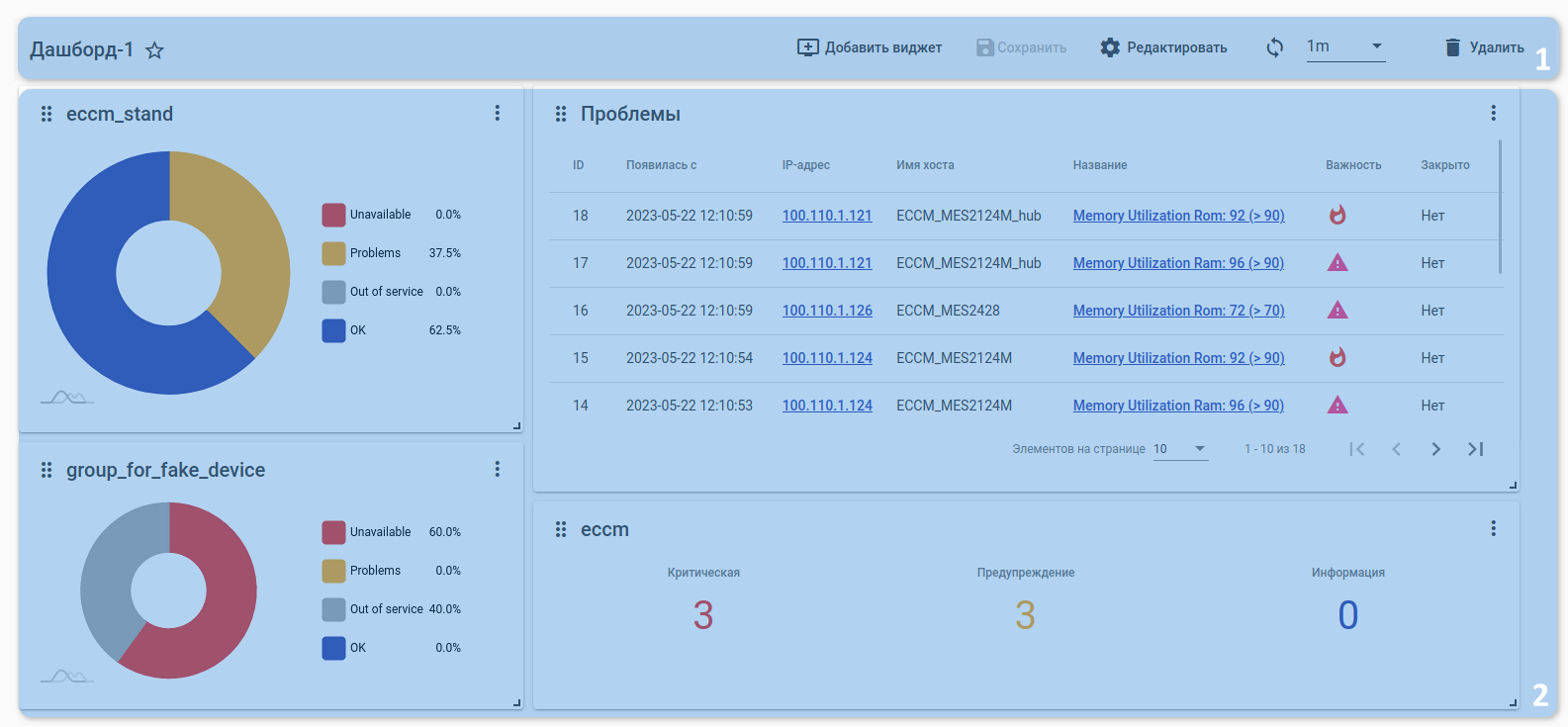Open the eccm_stand widget three-dot menu
The width and height of the screenshot is (1568, 727).
pos(498,114)
